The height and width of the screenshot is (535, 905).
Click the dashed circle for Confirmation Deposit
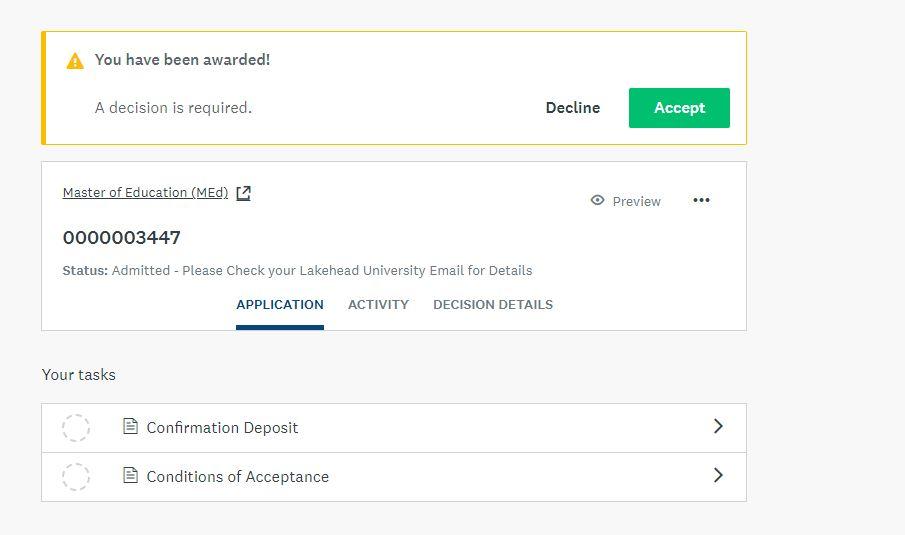pyautogui.click(x=76, y=428)
